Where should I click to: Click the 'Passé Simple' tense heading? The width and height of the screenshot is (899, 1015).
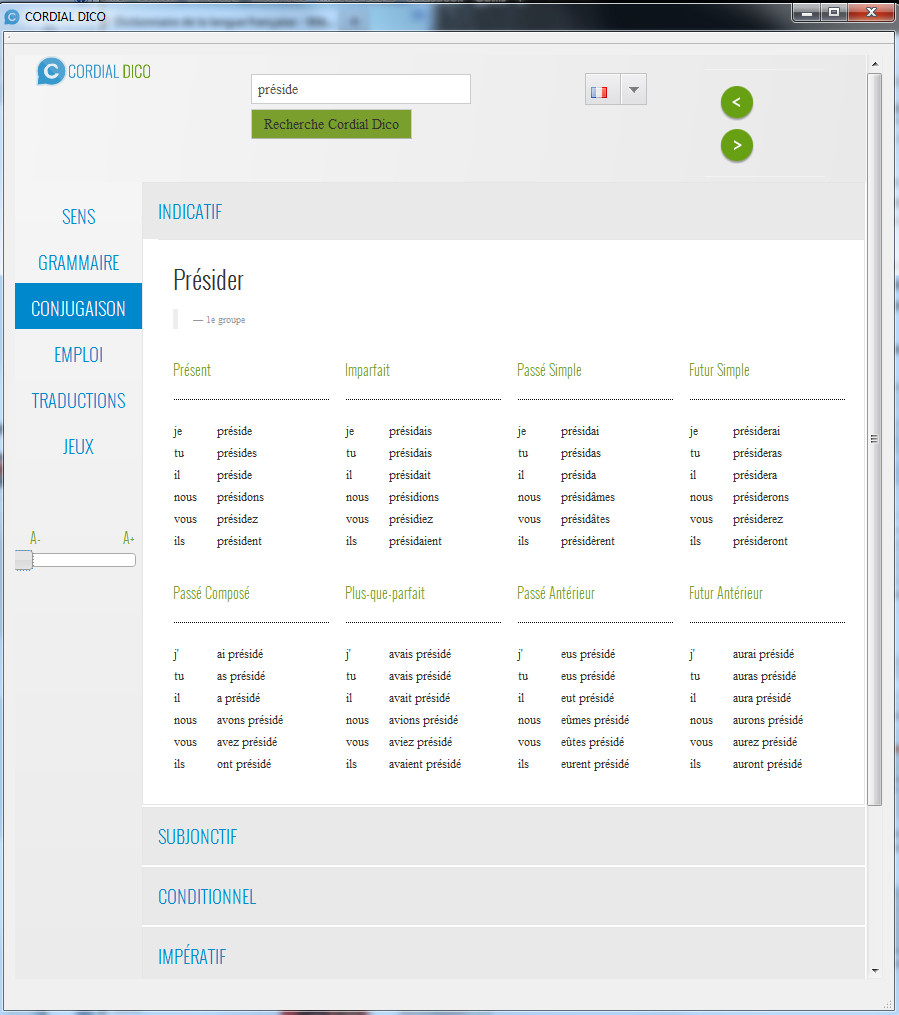click(x=549, y=370)
